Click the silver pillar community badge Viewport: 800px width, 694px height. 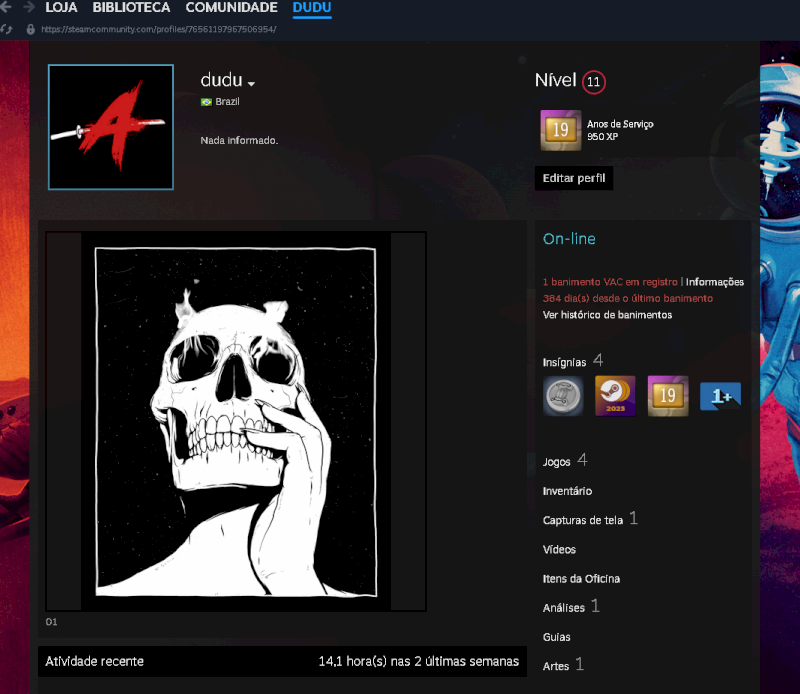point(563,396)
